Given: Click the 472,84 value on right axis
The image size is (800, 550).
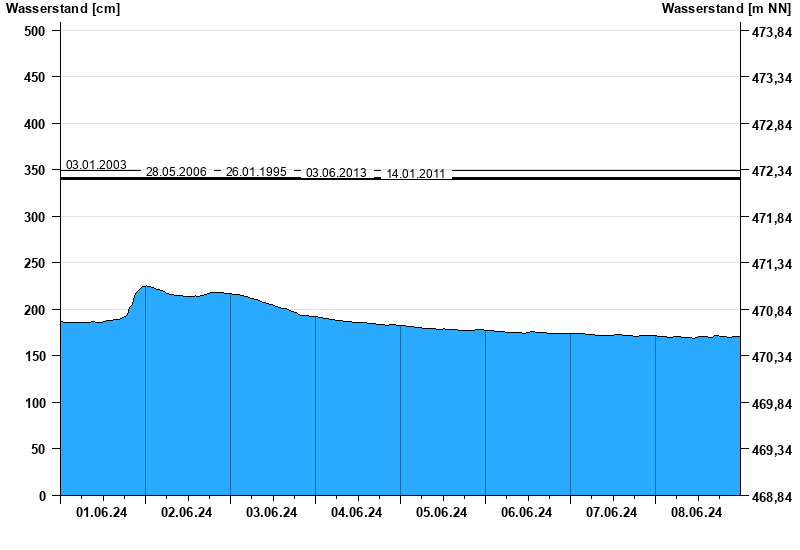Looking at the screenshot, I should tap(772, 125).
